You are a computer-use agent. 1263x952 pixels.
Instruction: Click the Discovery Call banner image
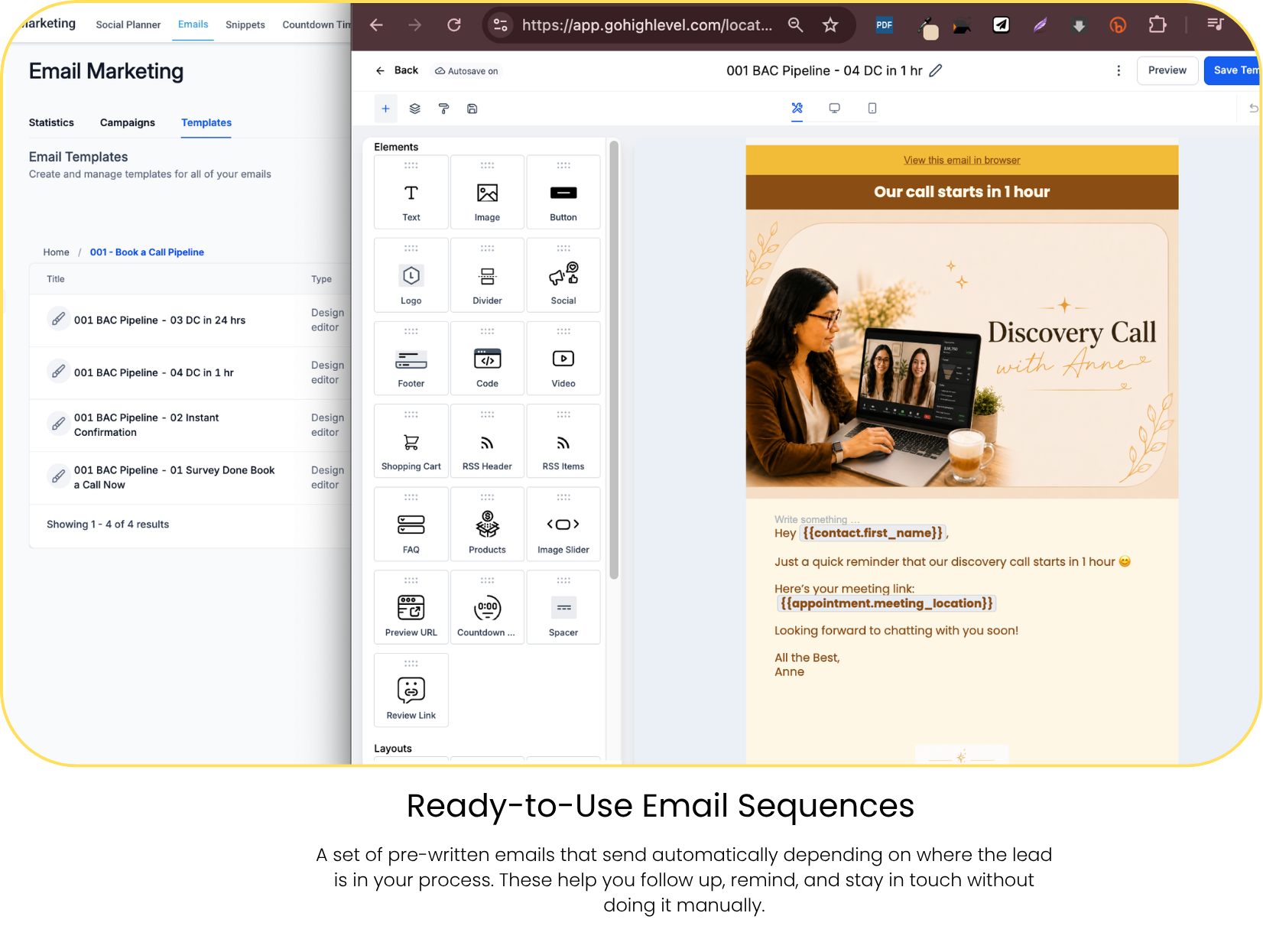[x=962, y=354]
